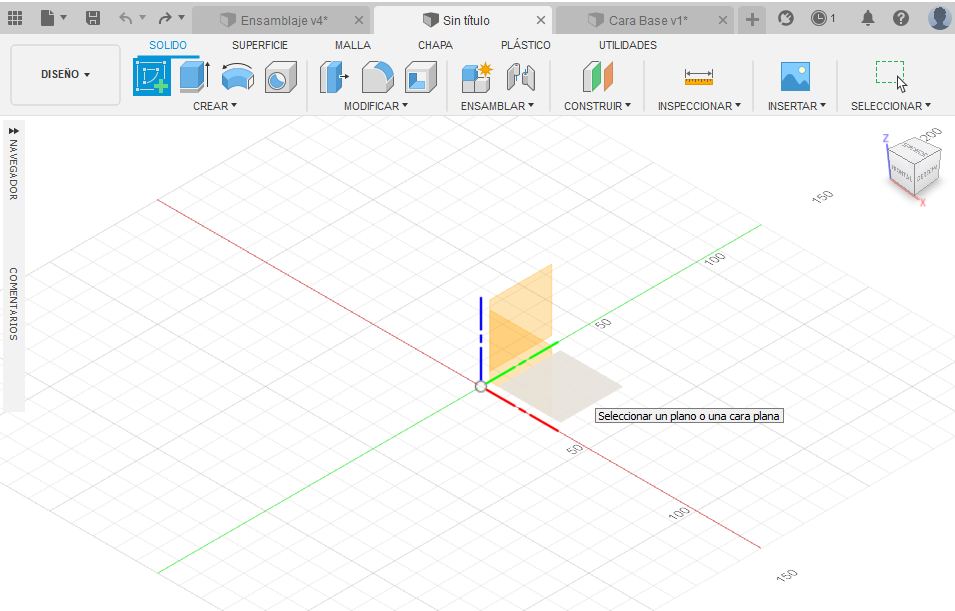Open the File menu icon
The image size is (955, 611).
48,18
